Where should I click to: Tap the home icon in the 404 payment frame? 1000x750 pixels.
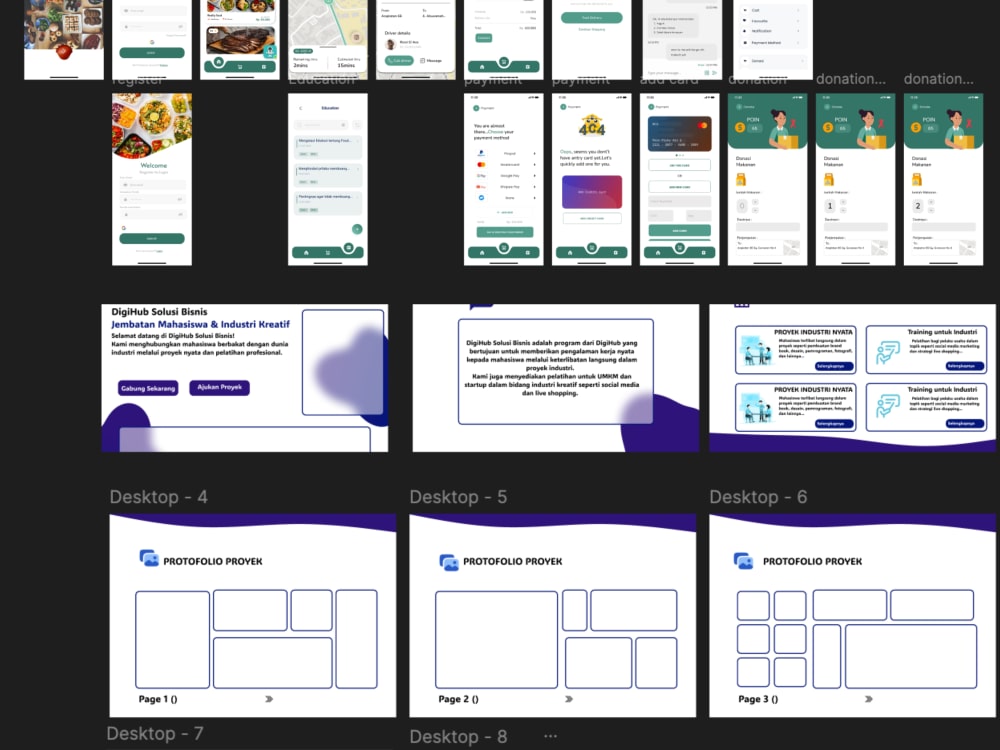click(570, 253)
